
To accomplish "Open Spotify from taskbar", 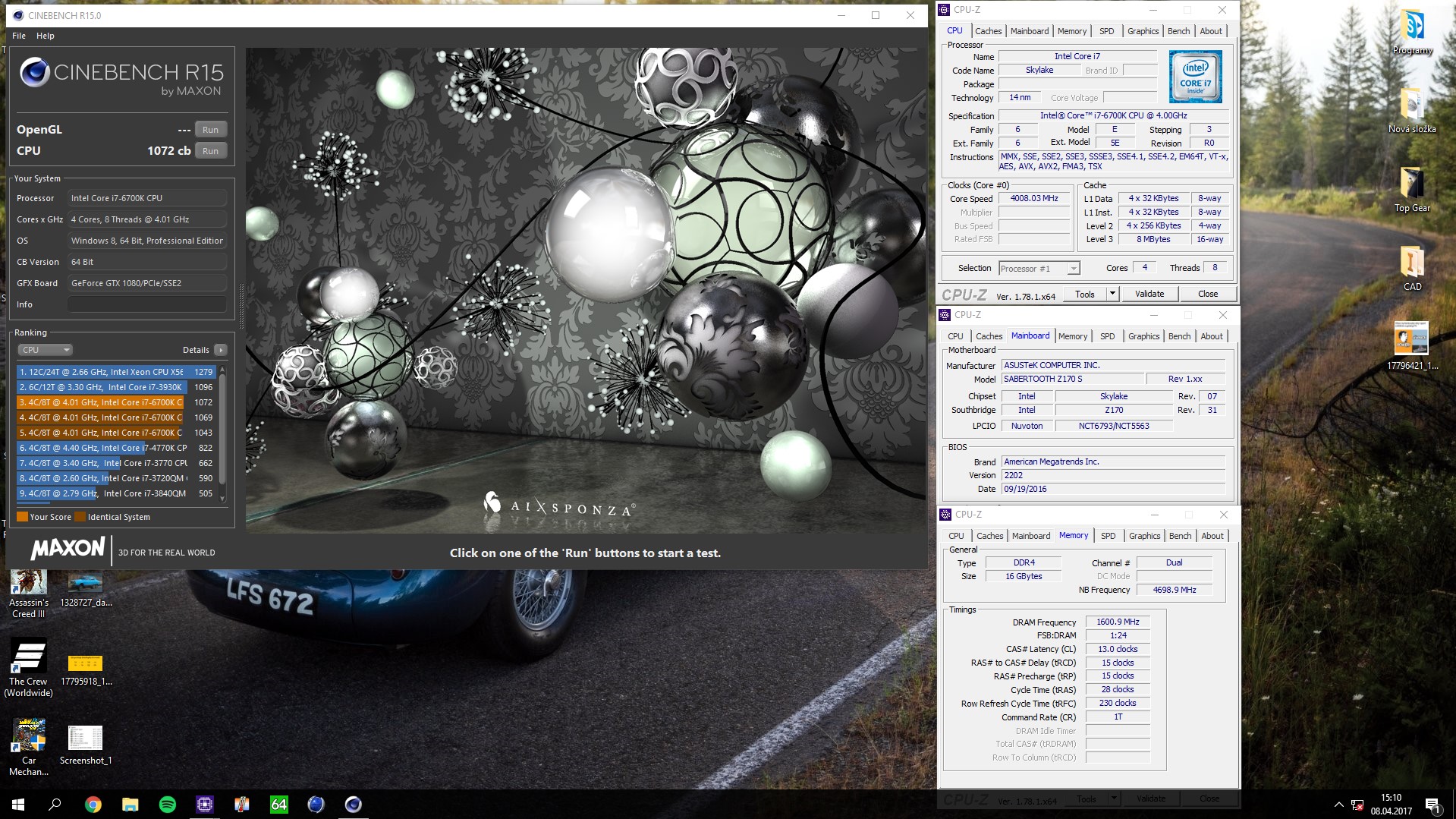I will (x=167, y=805).
